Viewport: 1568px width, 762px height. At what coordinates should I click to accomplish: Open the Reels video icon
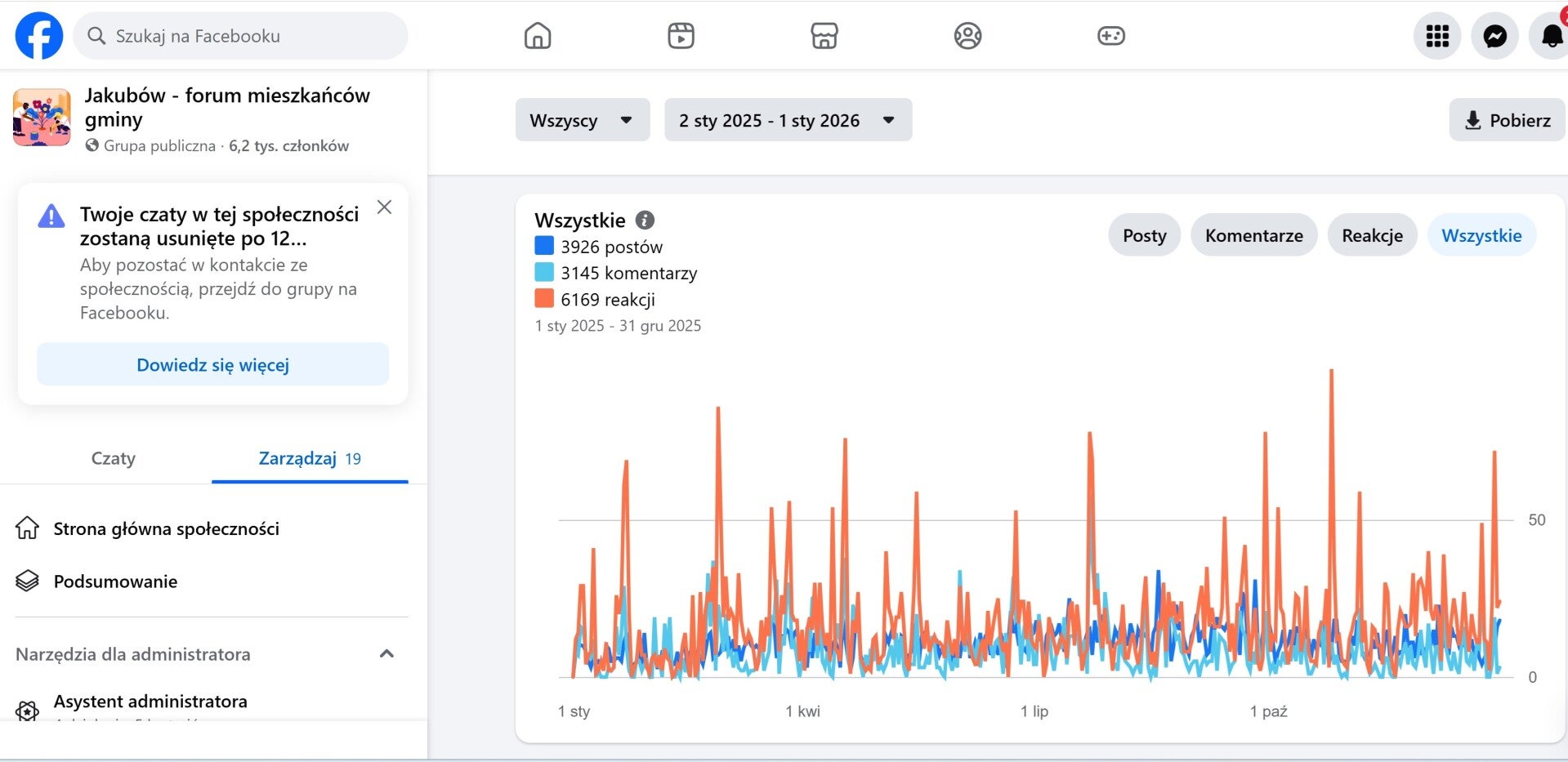[681, 36]
